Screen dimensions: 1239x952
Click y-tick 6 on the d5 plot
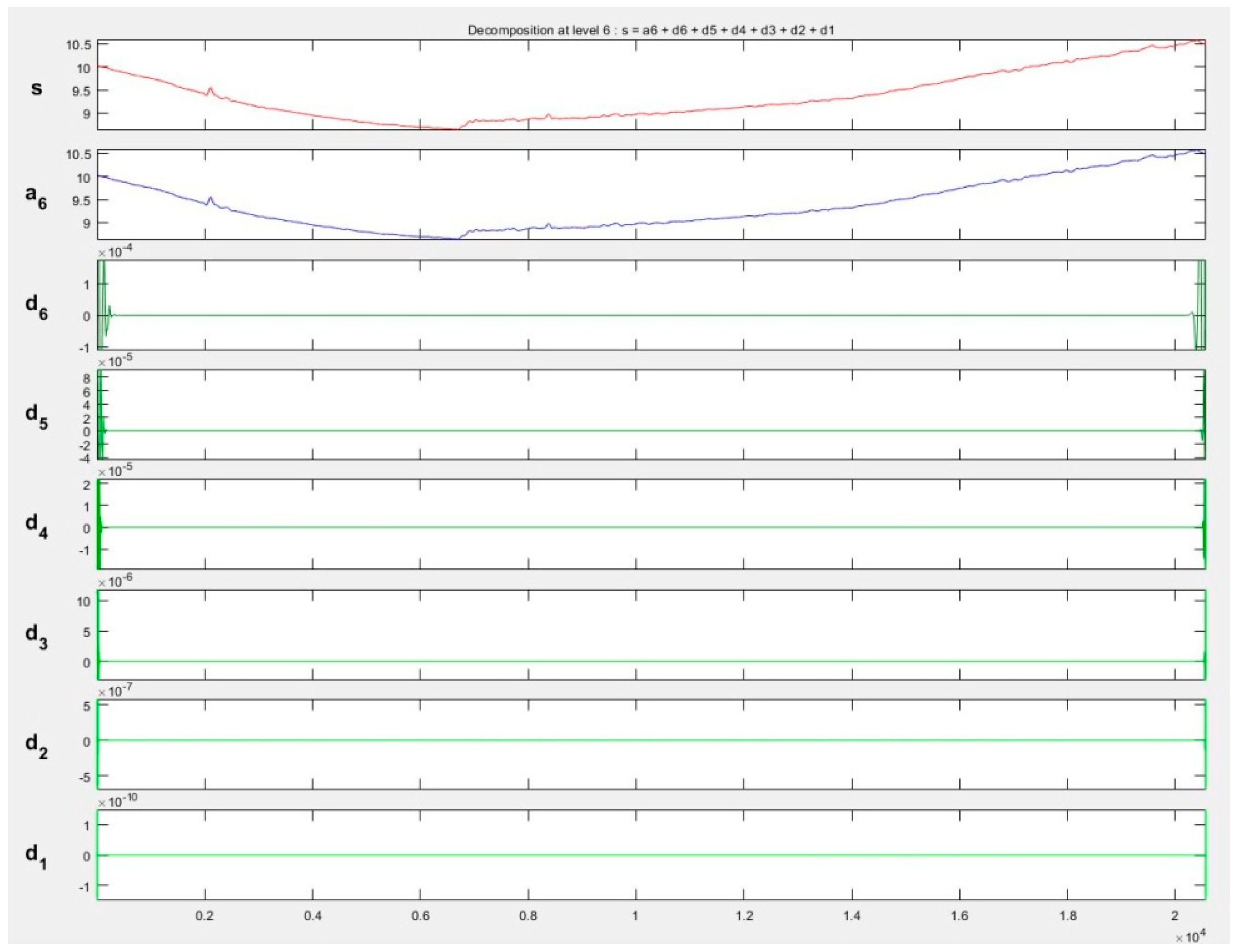[x=87, y=393]
